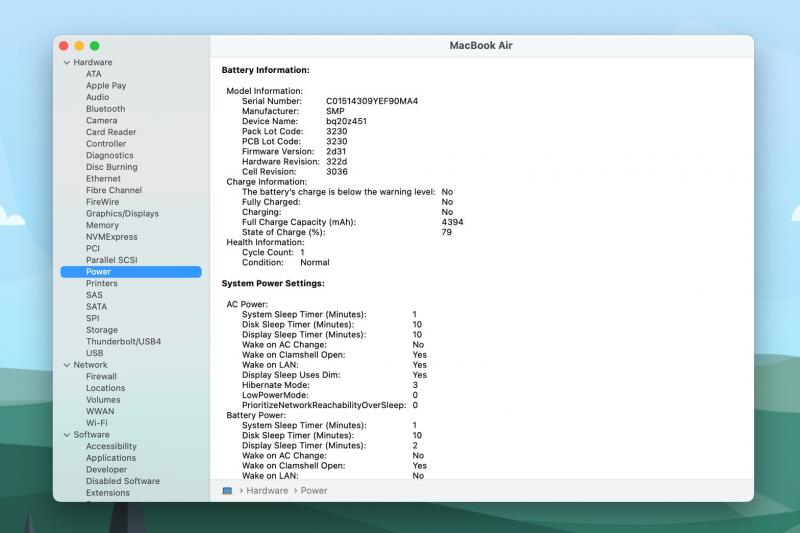Click Cell Revision value 3036

[337, 172]
